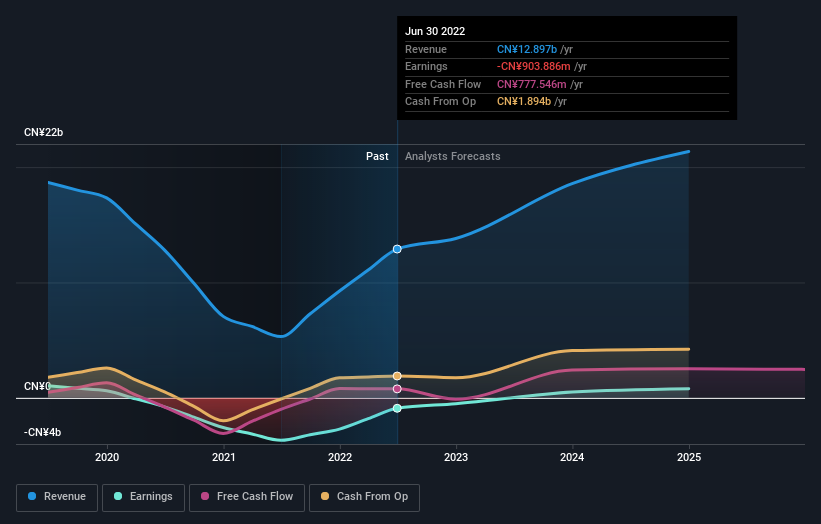Click the Earnings label in the tooltip
The width and height of the screenshot is (821, 524).
(426, 66)
